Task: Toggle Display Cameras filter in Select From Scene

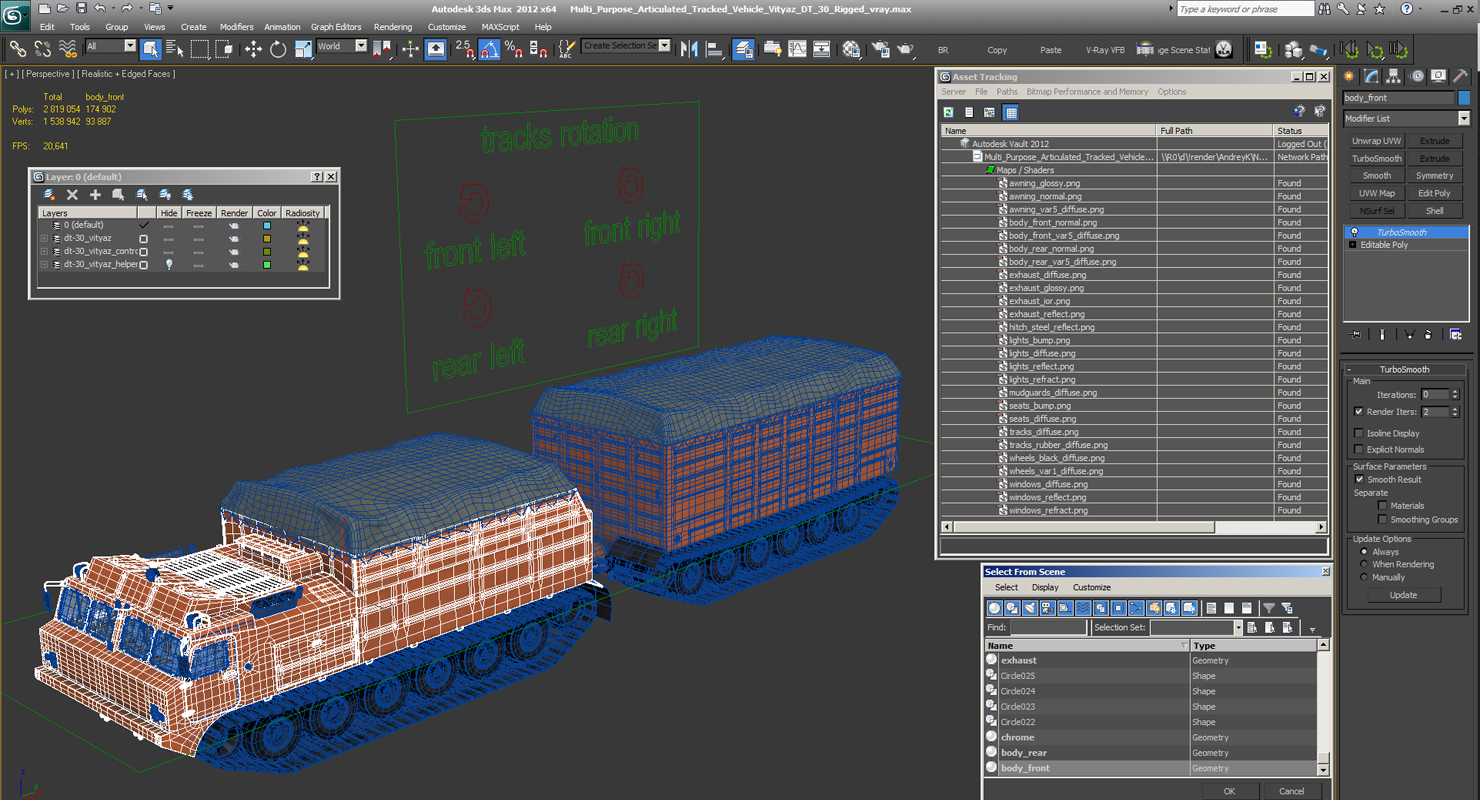Action: pos(1047,608)
